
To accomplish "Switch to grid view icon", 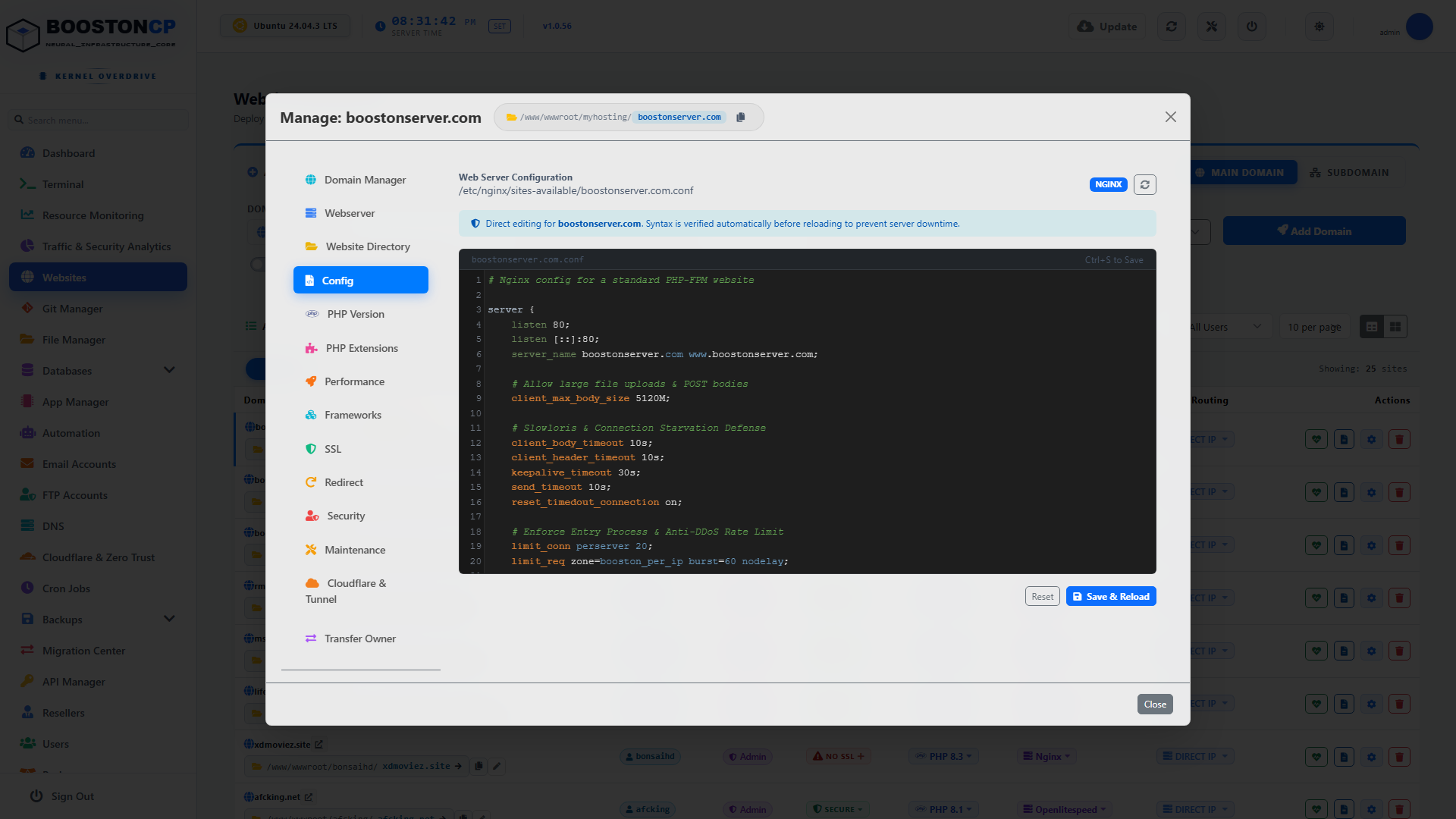I will pos(1395,327).
